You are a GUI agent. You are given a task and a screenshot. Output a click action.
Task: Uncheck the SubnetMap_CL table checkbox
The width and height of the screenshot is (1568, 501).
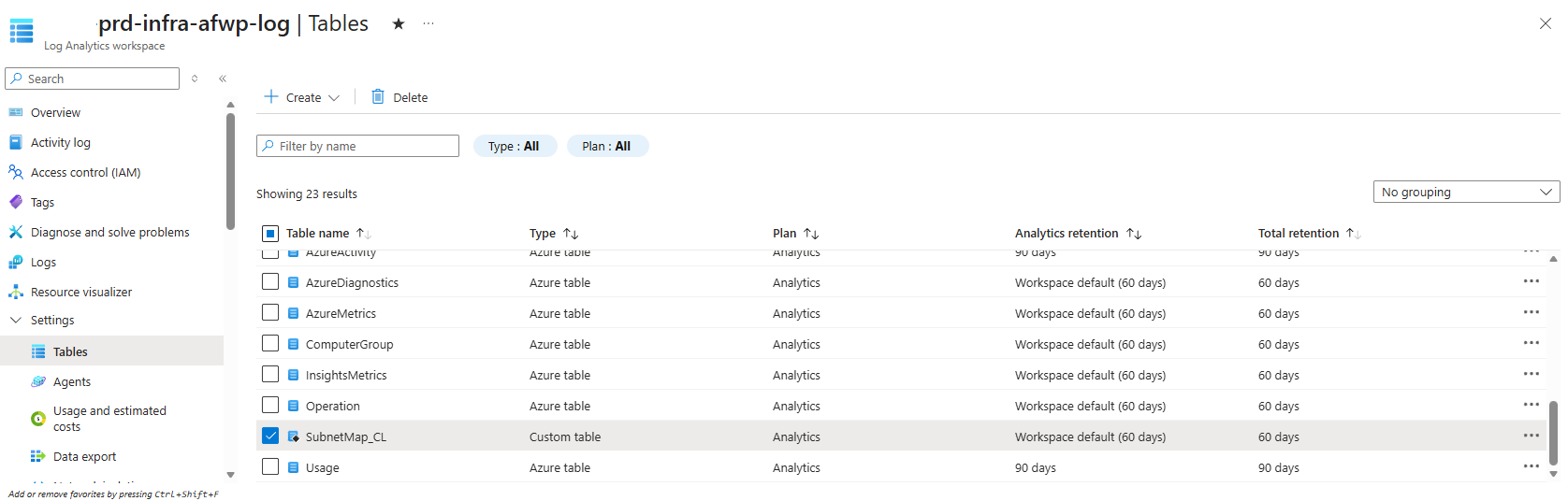pos(270,436)
